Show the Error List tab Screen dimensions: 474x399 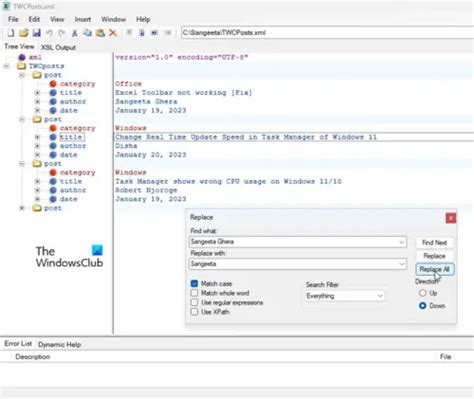18,344
